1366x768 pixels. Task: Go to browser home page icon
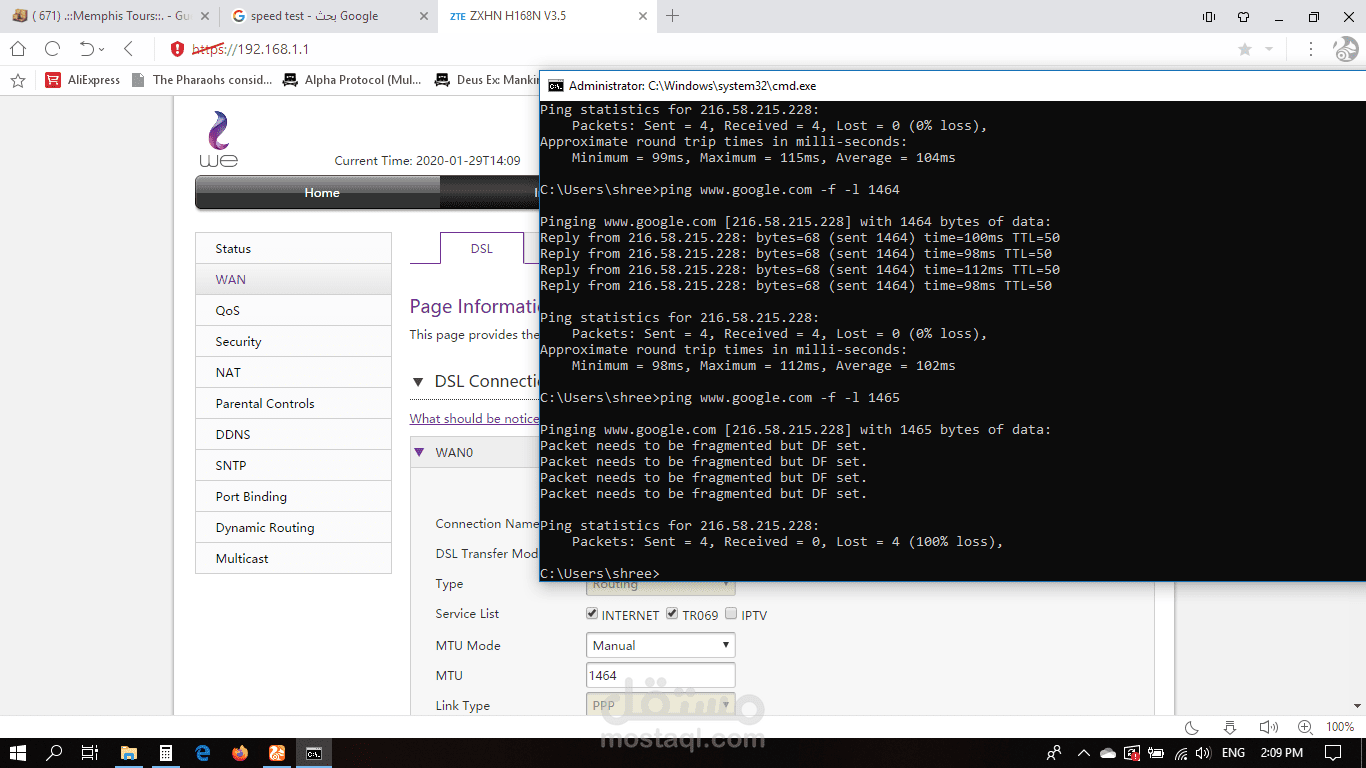click(x=18, y=49)
